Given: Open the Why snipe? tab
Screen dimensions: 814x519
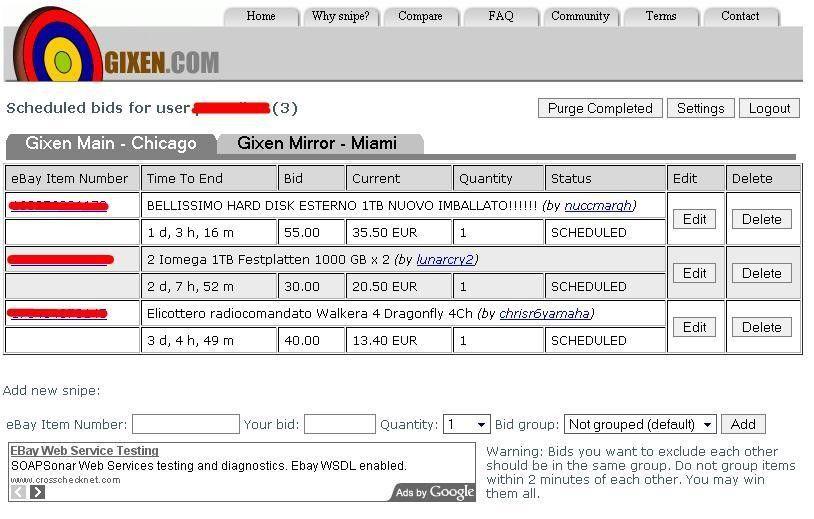Looking at the screenshot, I should coord(341,16).
